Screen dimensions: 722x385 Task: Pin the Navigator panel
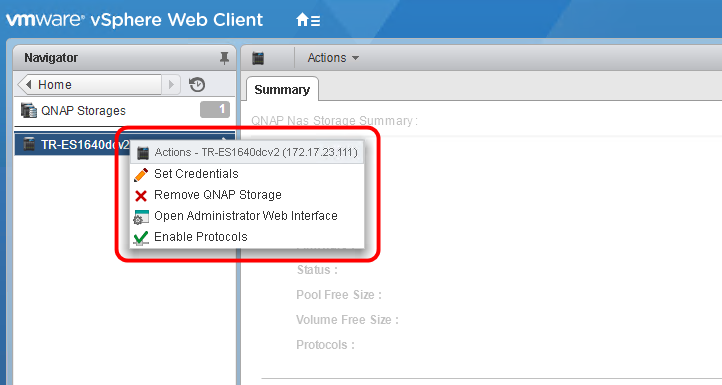click(x=224, y=58)
